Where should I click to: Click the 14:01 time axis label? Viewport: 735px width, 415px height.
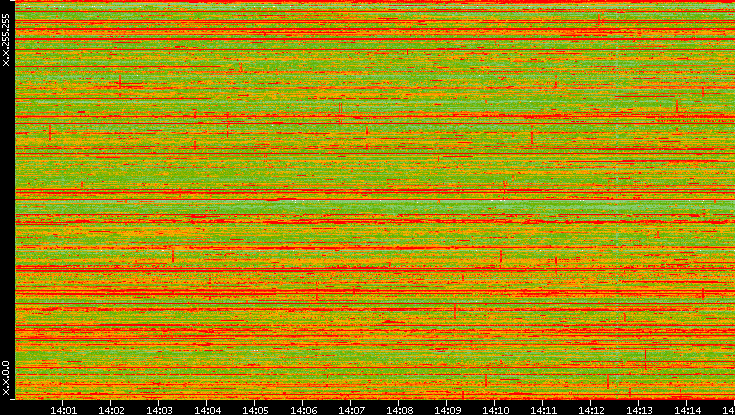coord(63,410)
